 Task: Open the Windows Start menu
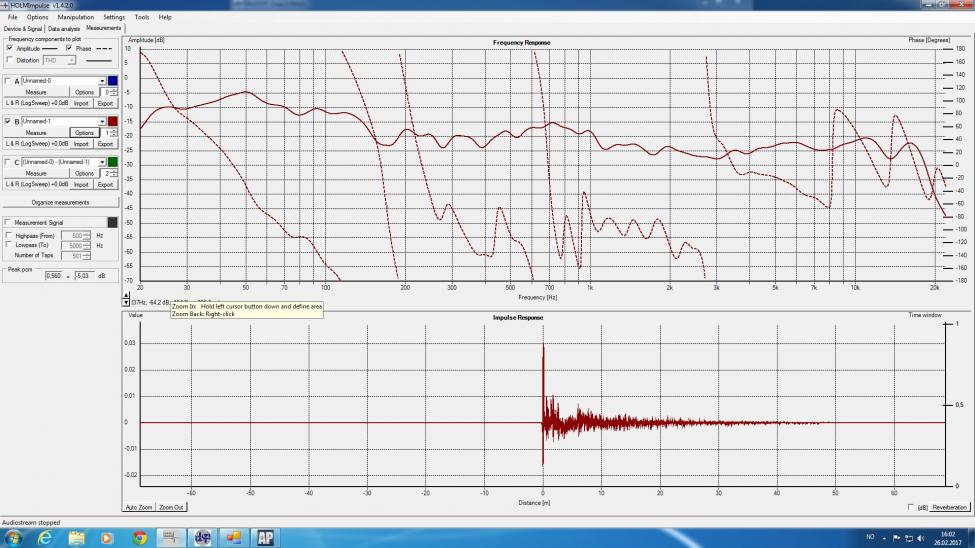point(13,537)
